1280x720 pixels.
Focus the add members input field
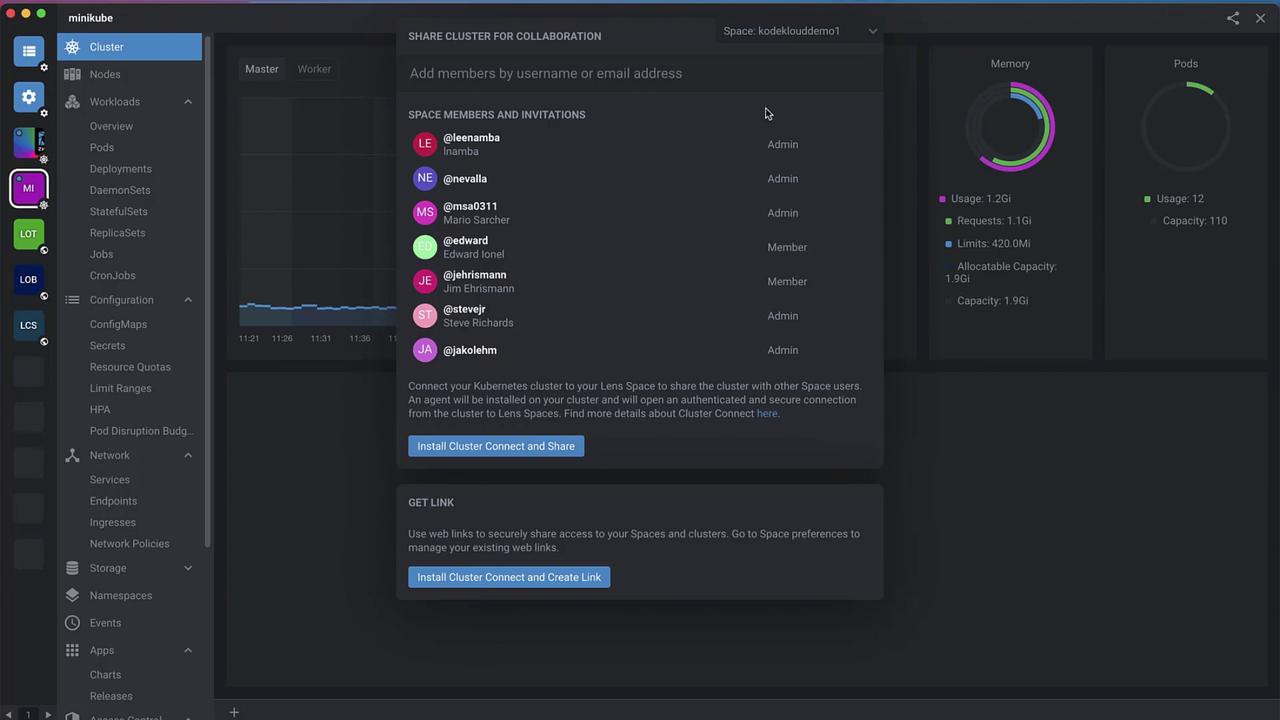tap(640, 73)
